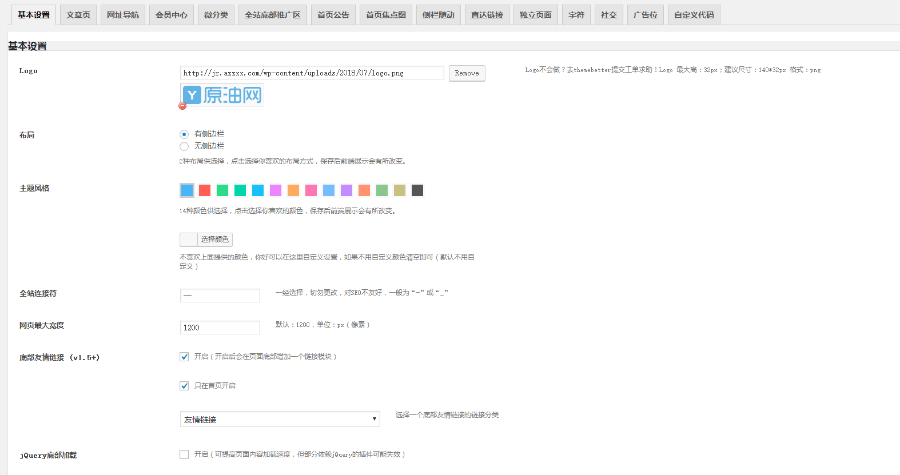The image size is (900, 475).
Task: Switch to 微分类 tab
Action: (x=216, y=15)
